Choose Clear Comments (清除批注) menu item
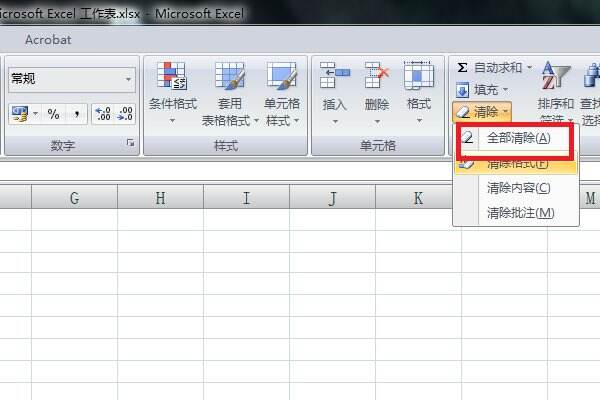 point(516,213)
